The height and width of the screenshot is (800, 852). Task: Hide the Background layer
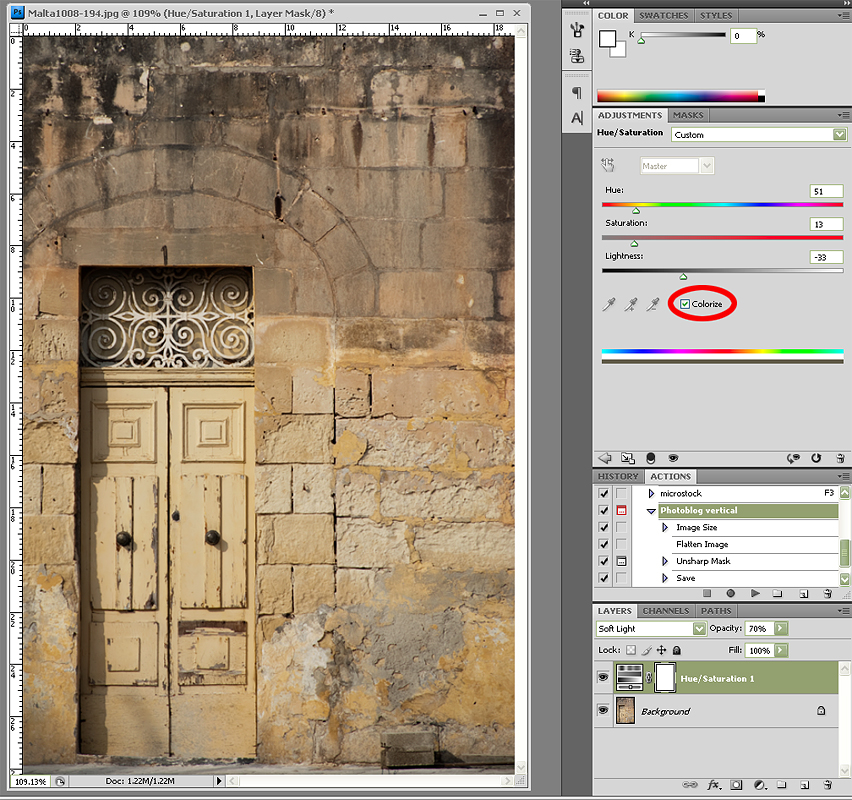tap(603, 711)
